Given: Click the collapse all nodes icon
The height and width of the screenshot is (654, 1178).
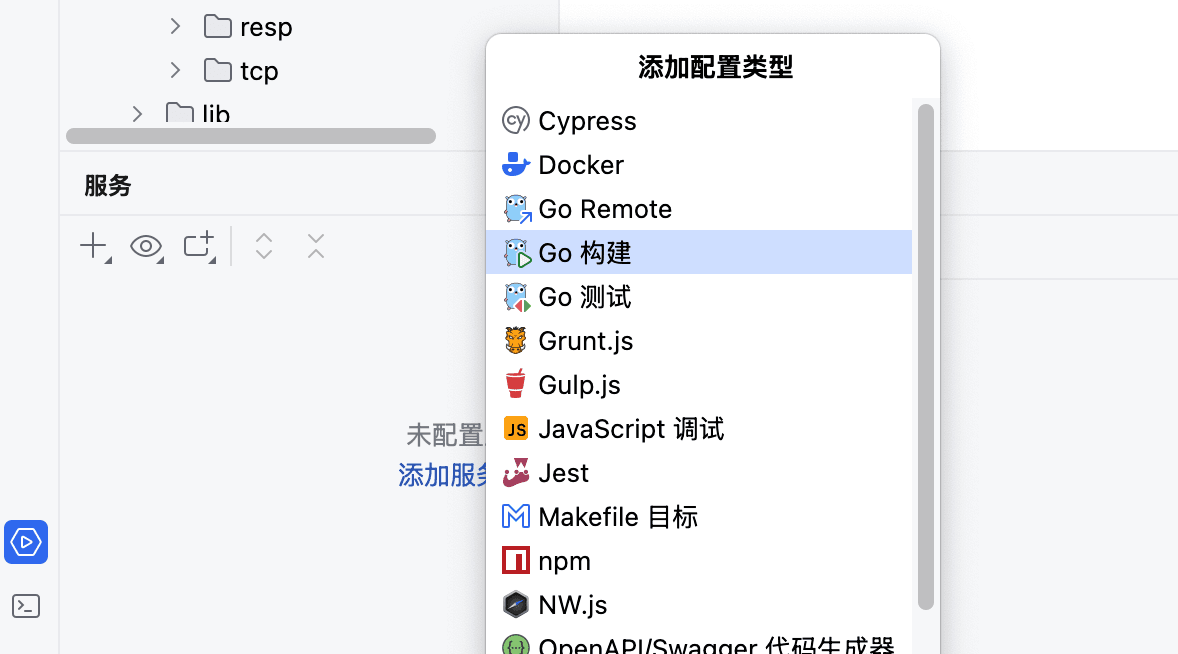Looking at the screenshot, I should [x=314, y=245].
